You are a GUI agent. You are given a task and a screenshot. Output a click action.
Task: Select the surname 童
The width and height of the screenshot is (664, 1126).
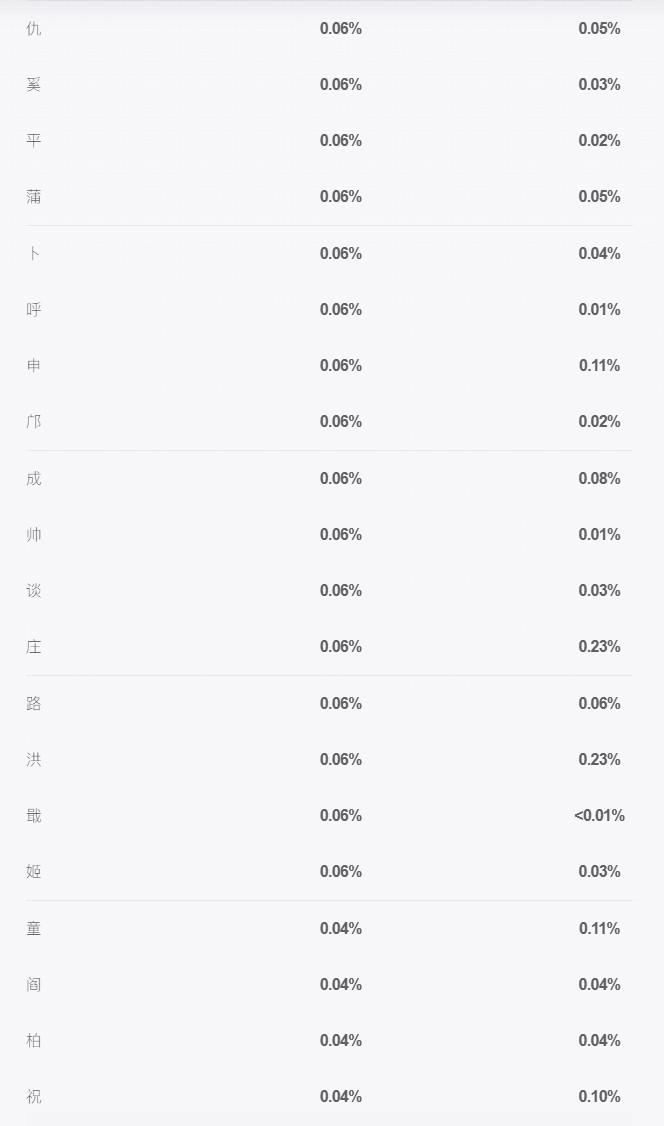click(34, 928)
